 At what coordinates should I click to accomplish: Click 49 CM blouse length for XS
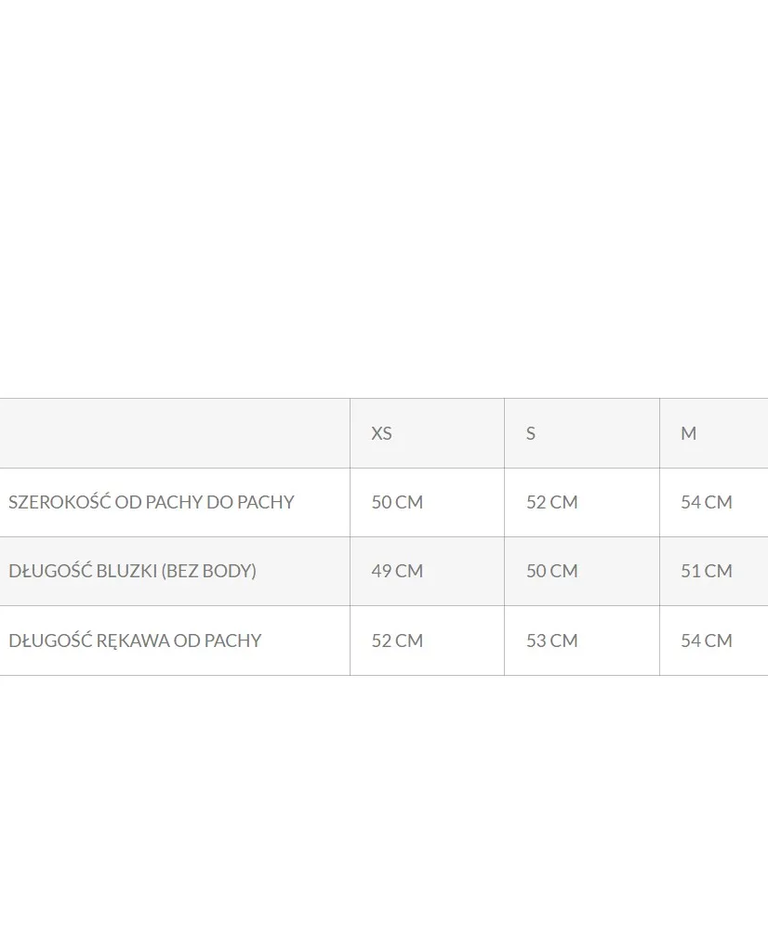(x=397, y=571)
